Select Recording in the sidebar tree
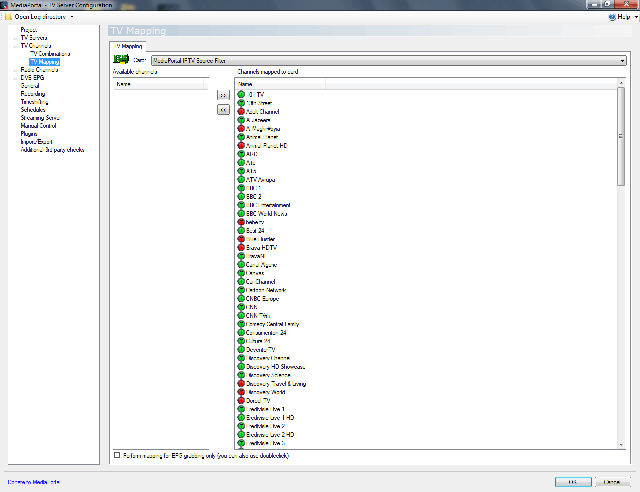This screenshot has width=640, height=492. (x=33, y=94)
